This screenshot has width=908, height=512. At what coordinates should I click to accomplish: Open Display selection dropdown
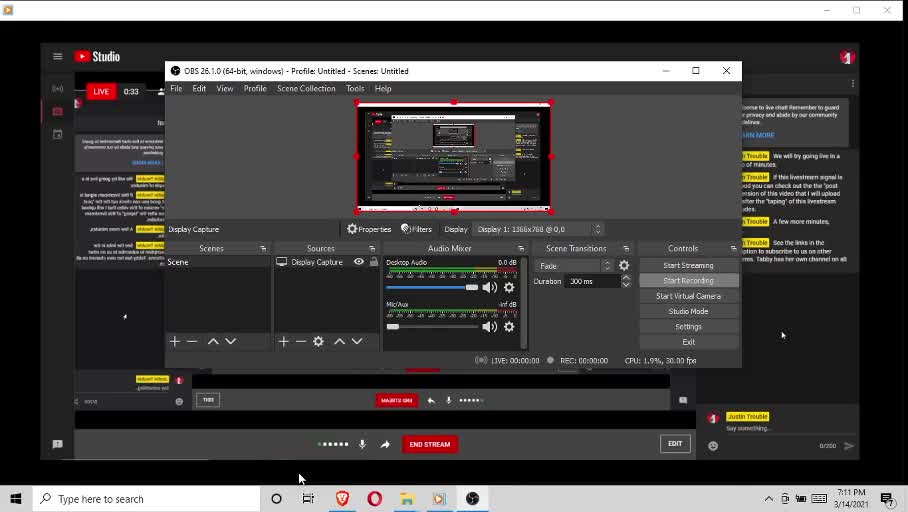539,229
